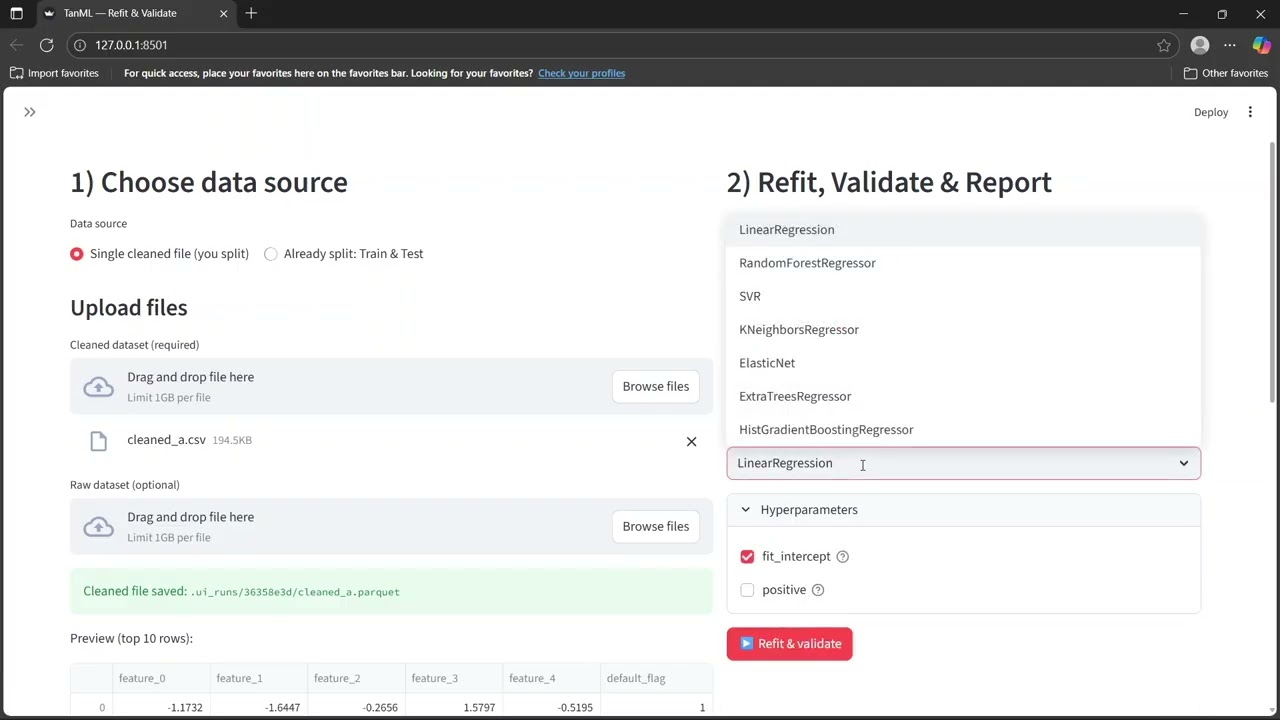Select the ElasticNet model option
The height and width of the screenshot is (720, 1280).
click(x=767, y=363)
